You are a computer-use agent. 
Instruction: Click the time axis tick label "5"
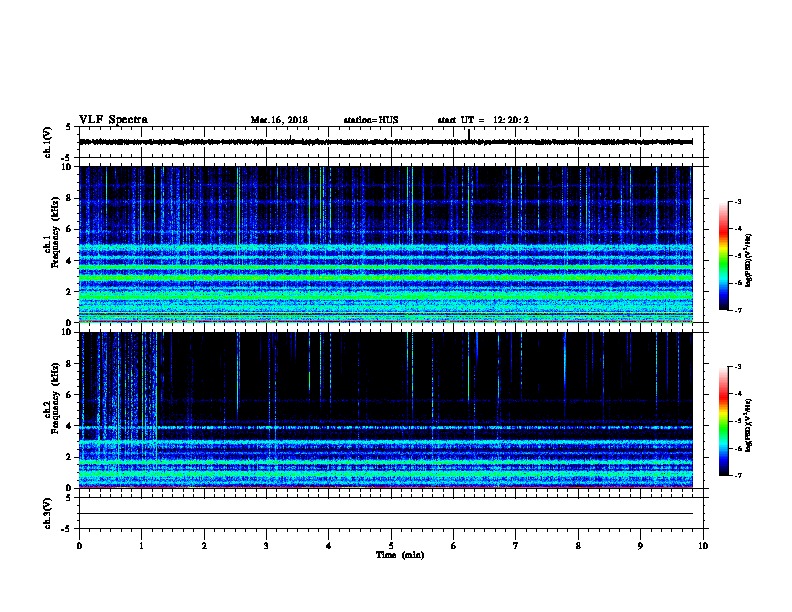[x=391, y=546]
